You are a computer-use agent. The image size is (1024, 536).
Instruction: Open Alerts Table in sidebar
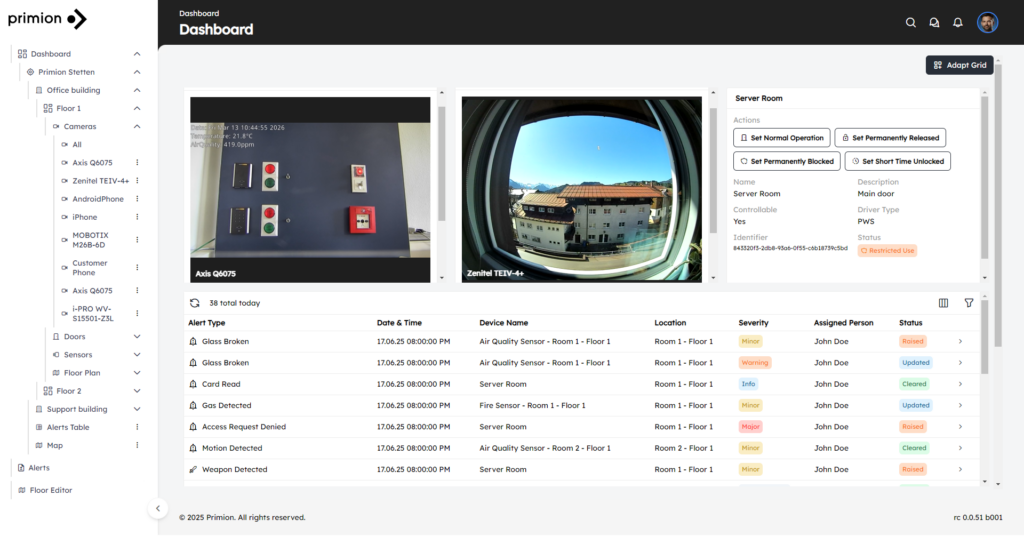coord(68,427)
